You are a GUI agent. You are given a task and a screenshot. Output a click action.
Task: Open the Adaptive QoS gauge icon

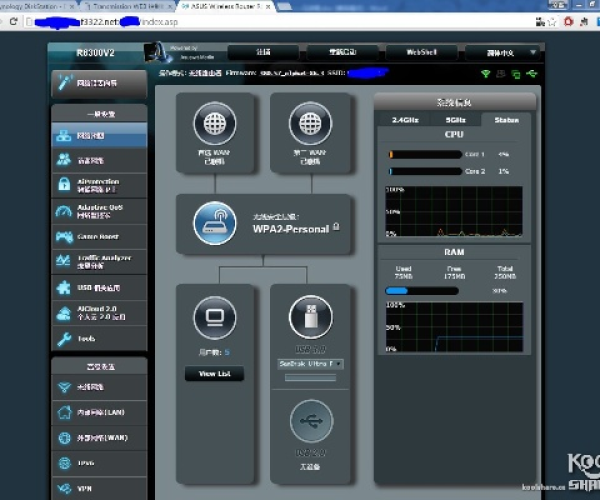(64, 211)
